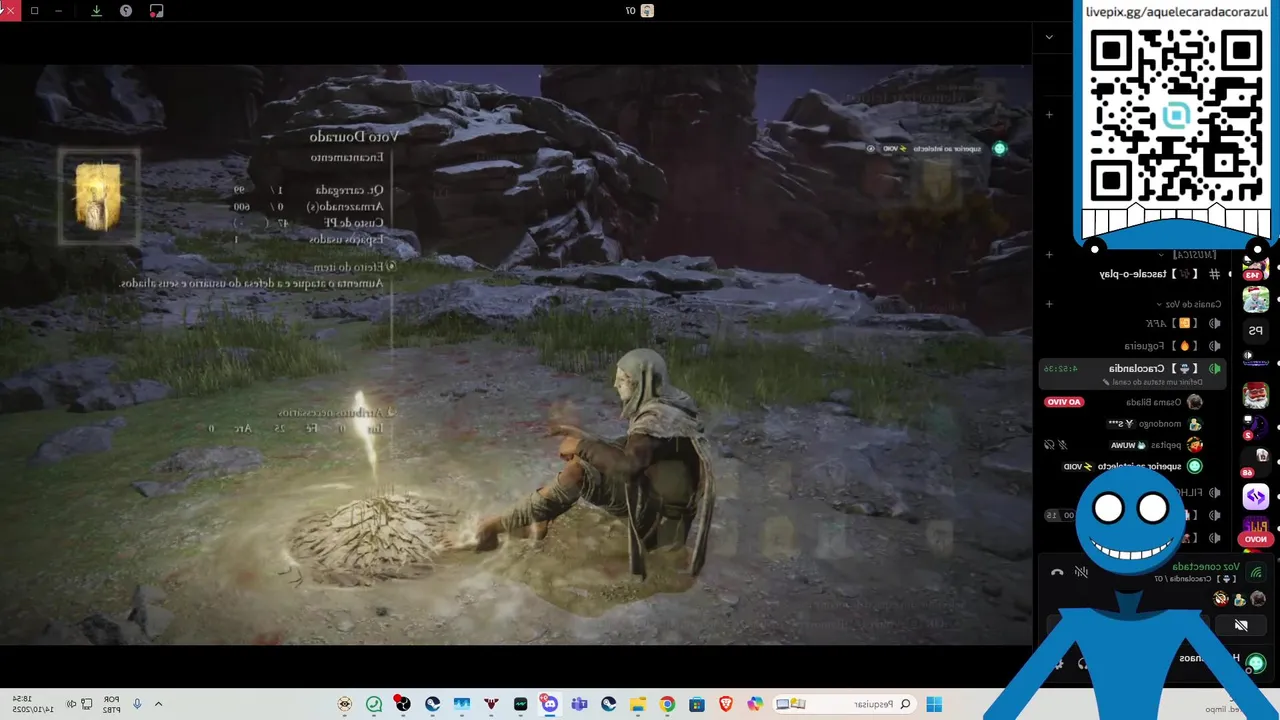Turn on camera in voice panel
The height and width of the screenshot is (720, 1280).
click(1241, 625)
